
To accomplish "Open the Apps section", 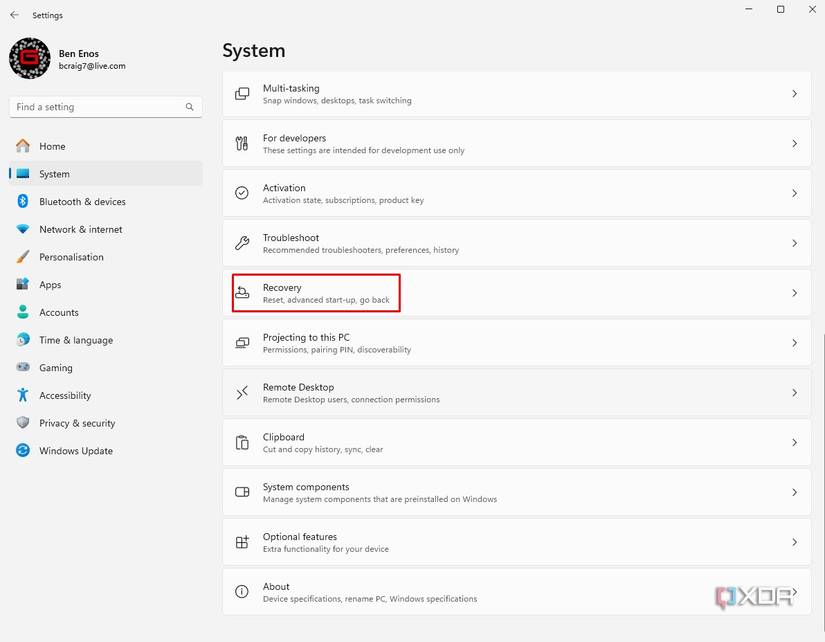I will [105, 284].
